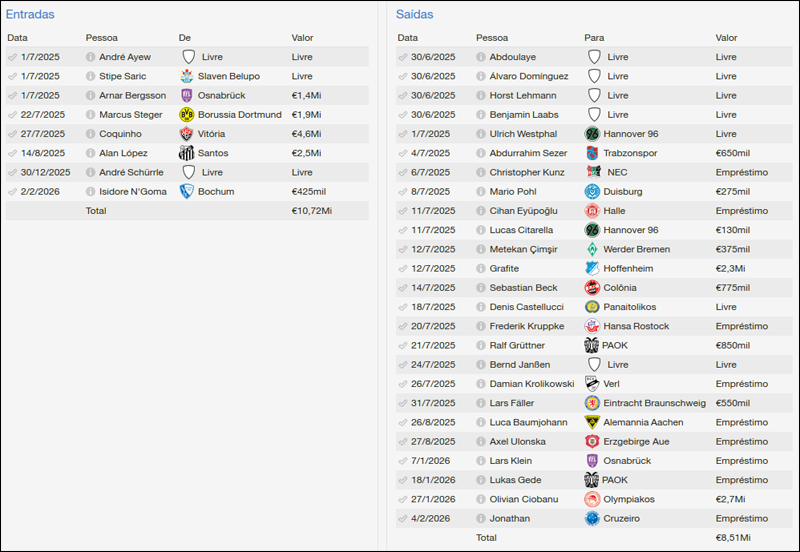This screenshot has width=800, height=552.
Task: Click the Borussia Dortmund club badge
Action: pyautogui.click(x=186, y=115)
